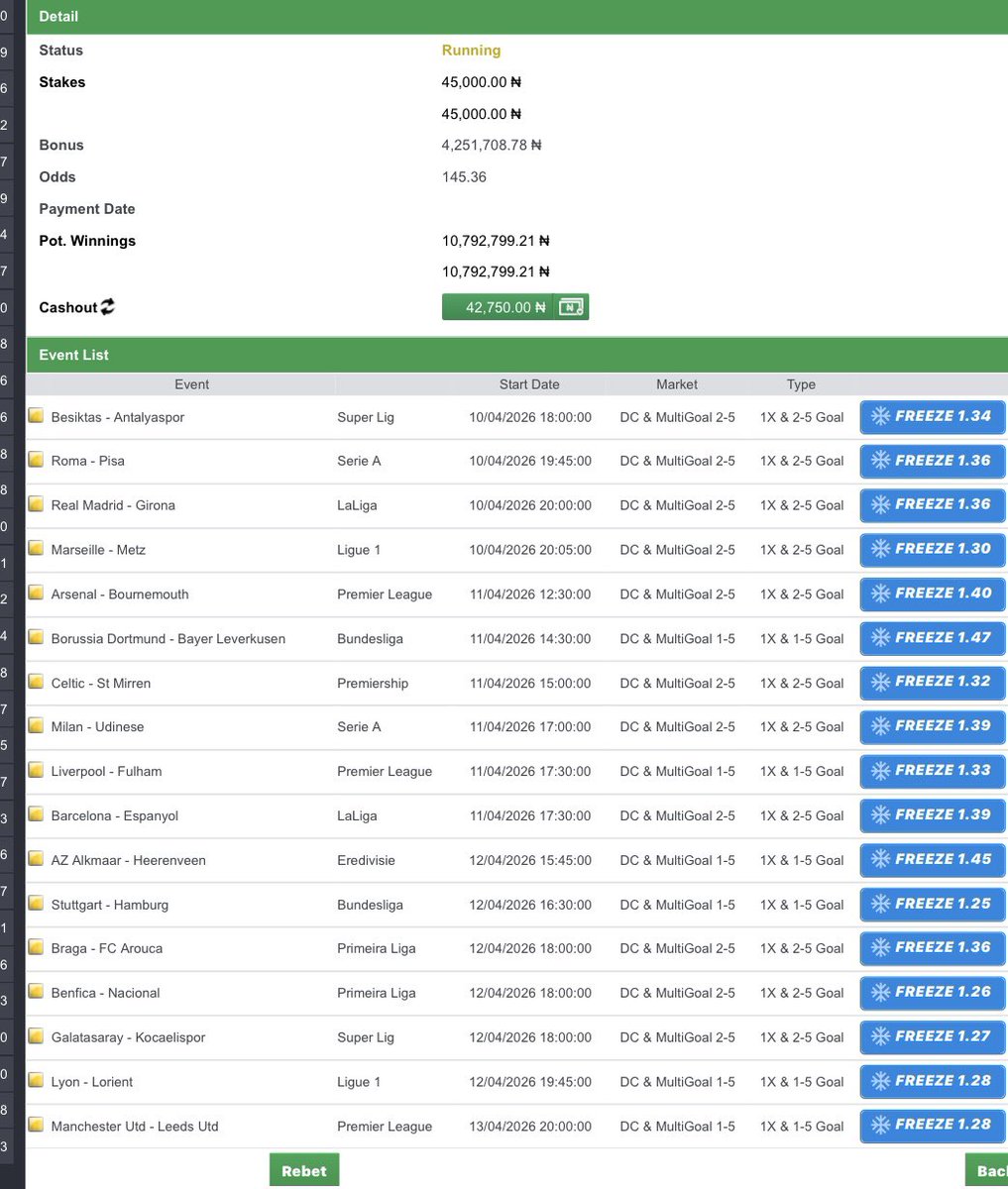The height and width of the screenshot is (1189, 1008).
Task: Click start date 11/04/2026 12:30:00
Action: point(530,594)
